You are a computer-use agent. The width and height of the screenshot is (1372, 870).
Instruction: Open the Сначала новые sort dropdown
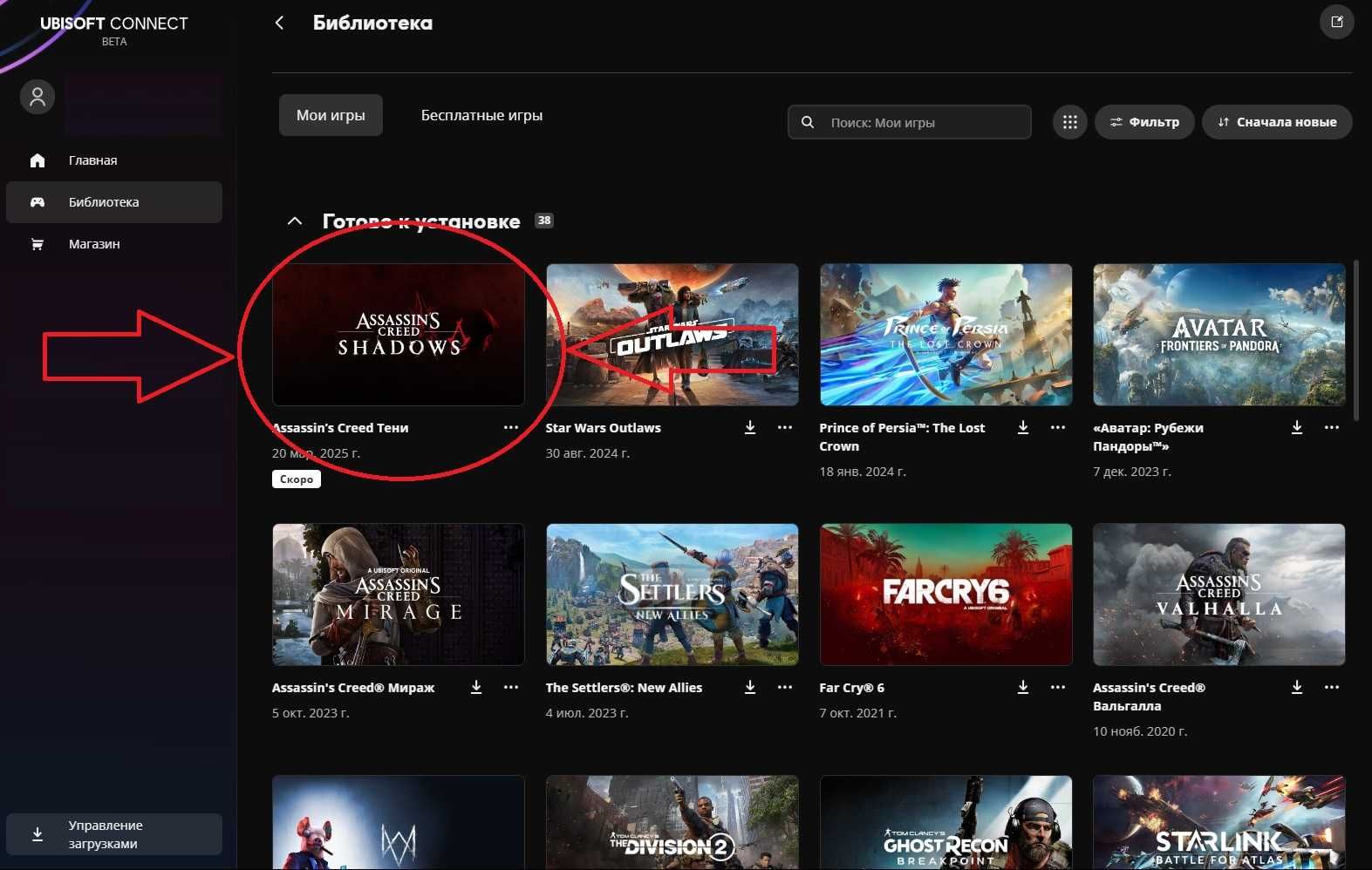(1277, 122)
